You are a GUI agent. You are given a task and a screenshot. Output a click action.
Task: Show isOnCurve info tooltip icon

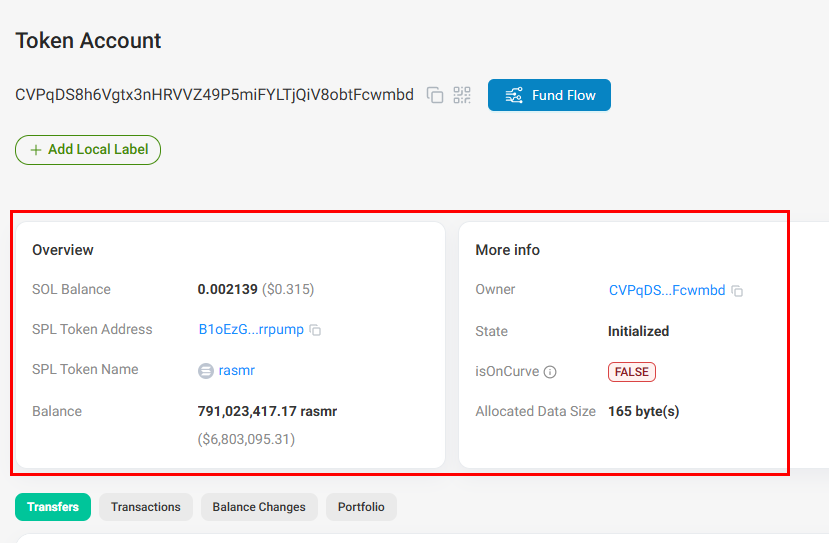(550, 372)
